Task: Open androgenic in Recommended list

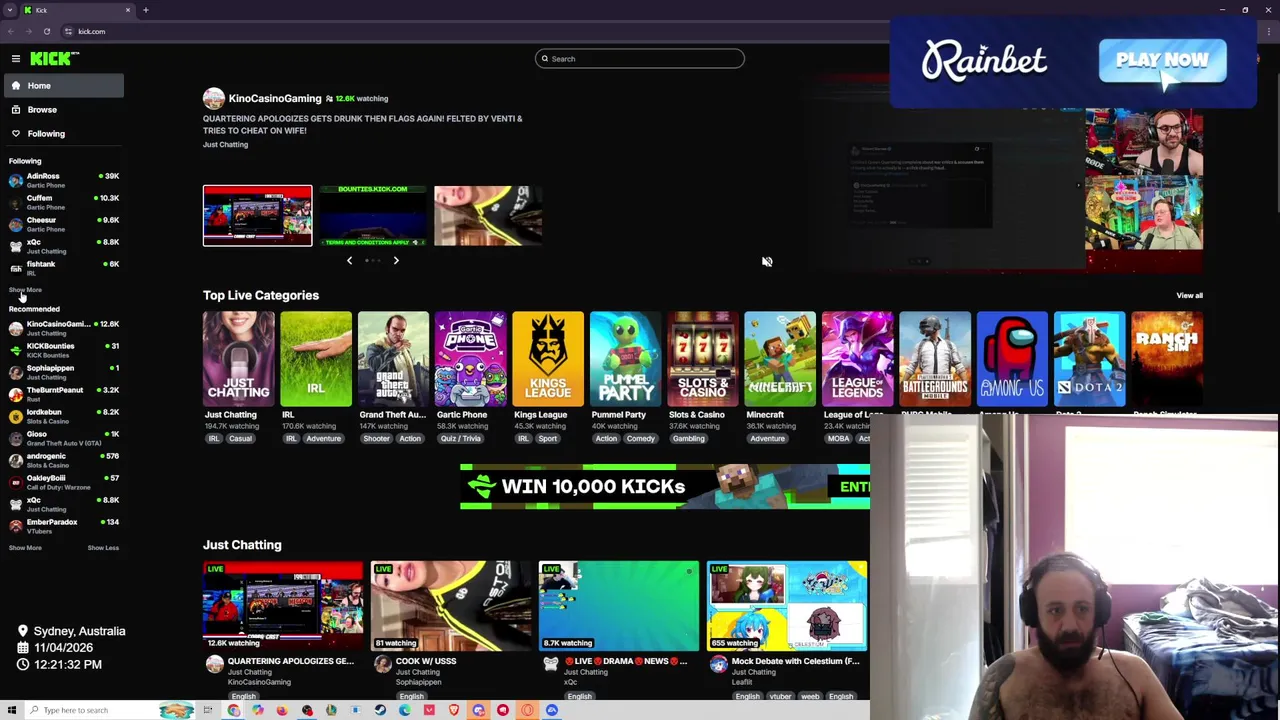Action: coord(62,460)
